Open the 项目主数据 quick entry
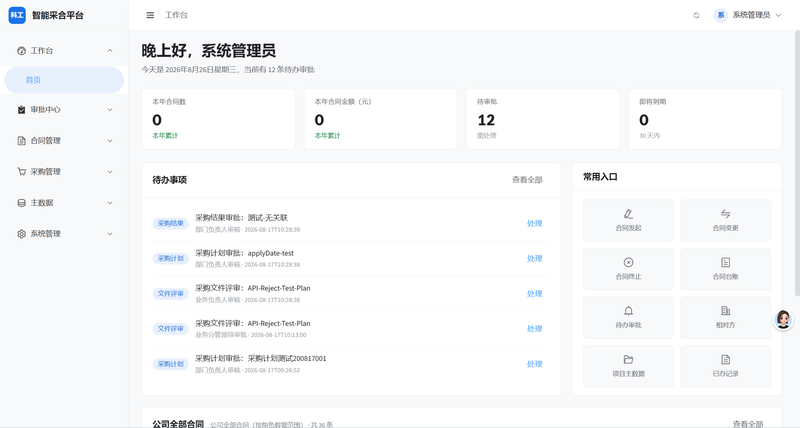The width and height of the screenshot is (800, 428). point(628,366)
